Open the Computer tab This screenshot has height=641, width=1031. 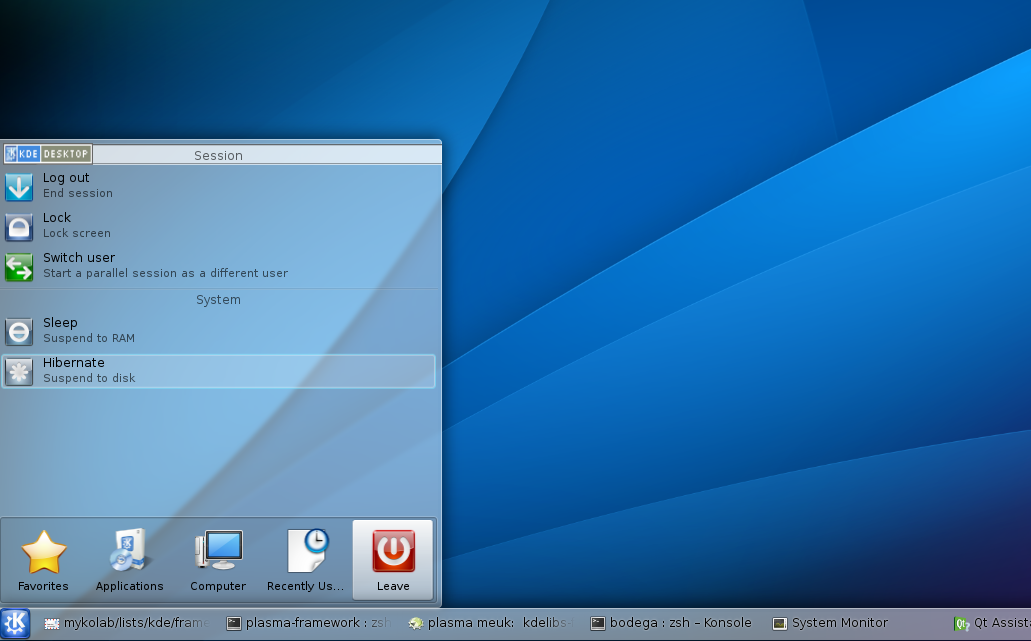(218, 560)
